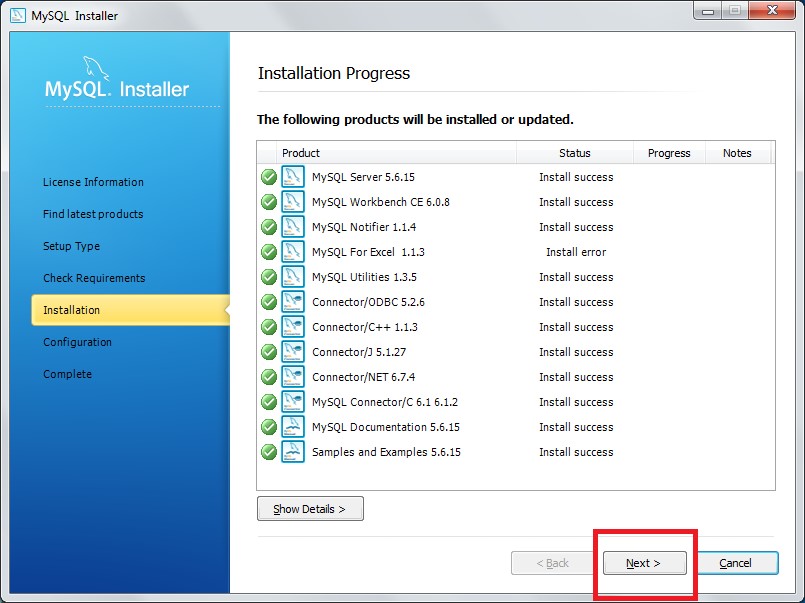
Task: Click green checkmark beside Connector/NET 6.7.4
Action: coord(269,377)
